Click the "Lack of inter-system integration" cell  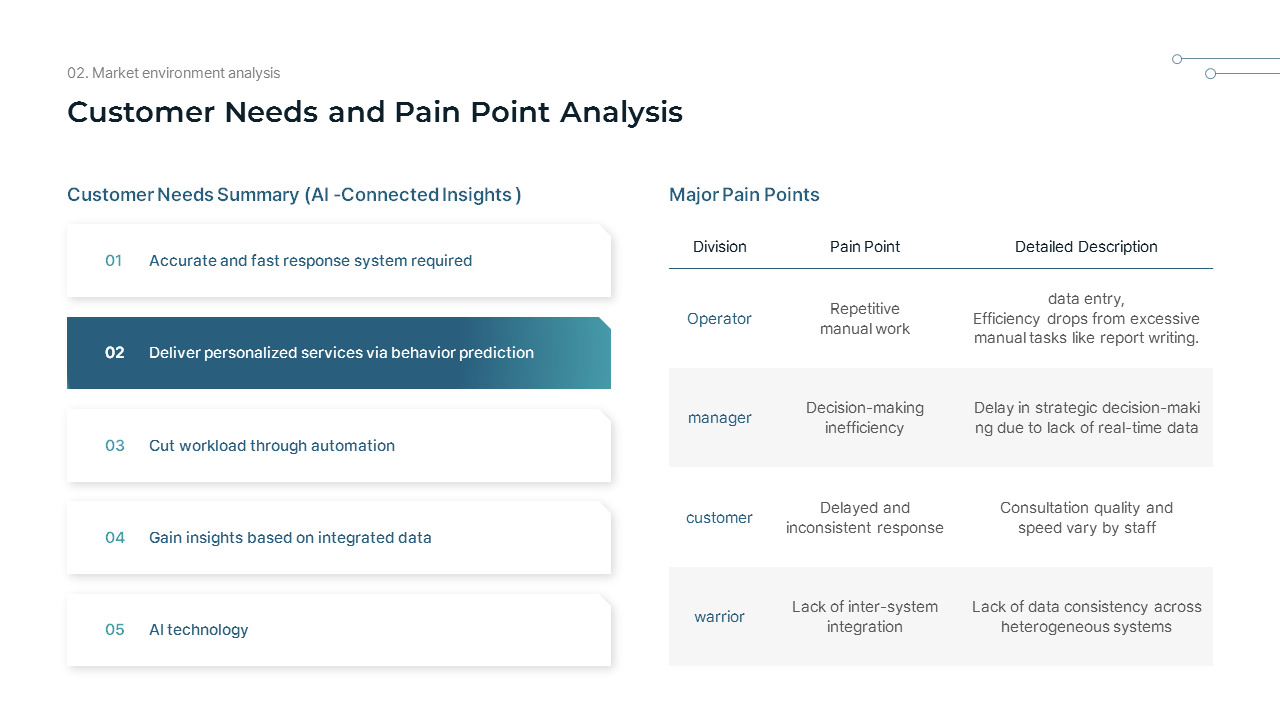click(x=865, y=617)
